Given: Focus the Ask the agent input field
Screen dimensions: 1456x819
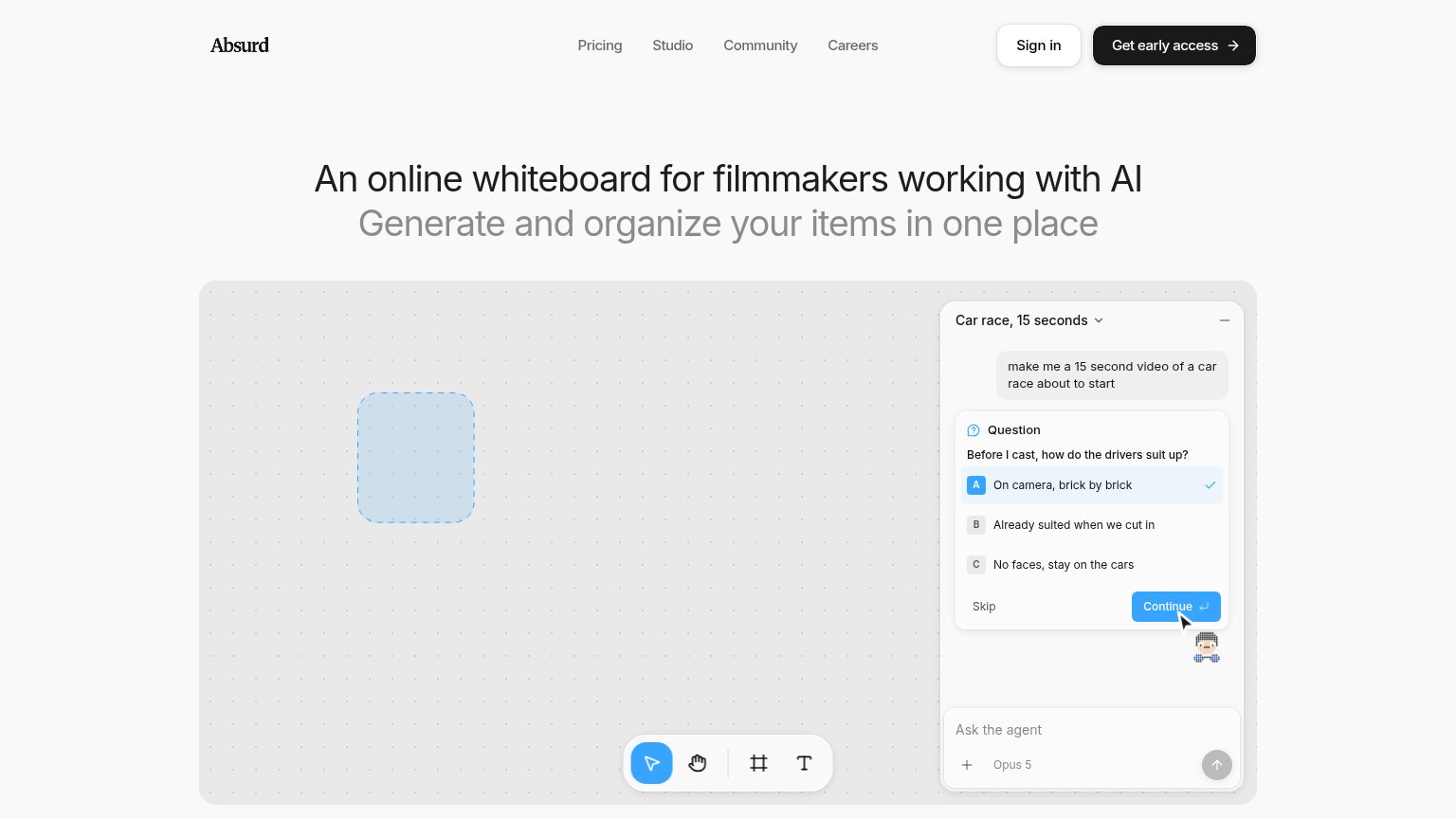Looking at the screenshot, I should (1092, 730).
